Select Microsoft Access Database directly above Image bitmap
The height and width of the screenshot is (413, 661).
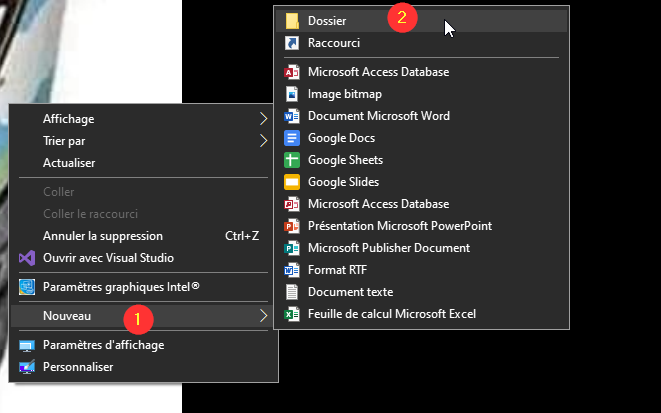click(x=421, y=72)
